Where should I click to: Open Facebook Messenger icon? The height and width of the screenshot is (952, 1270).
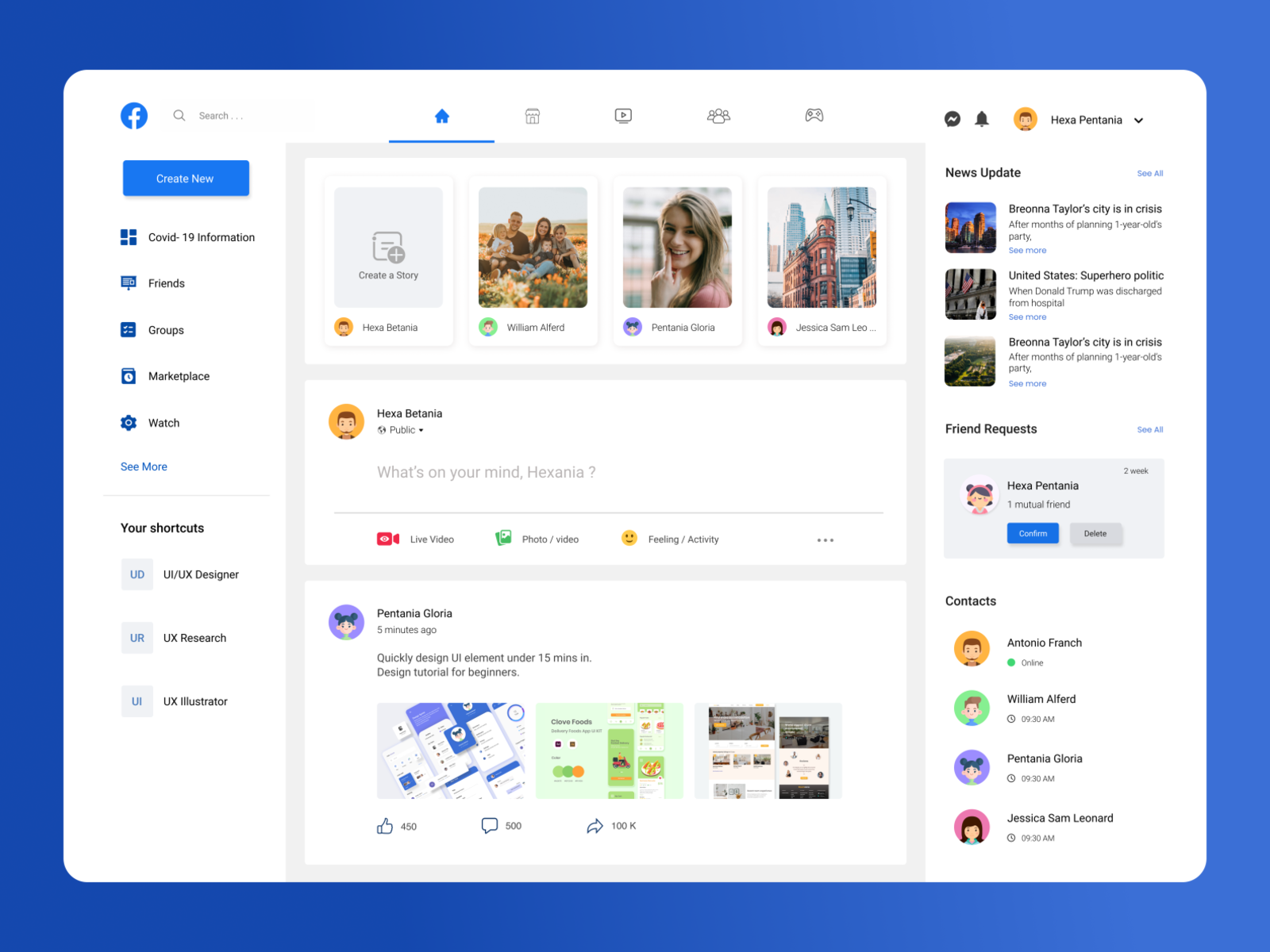pos(952,119)
